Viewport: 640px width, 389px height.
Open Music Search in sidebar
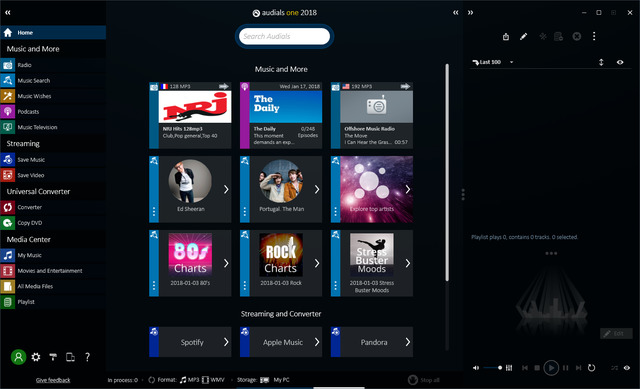(53, 80)
